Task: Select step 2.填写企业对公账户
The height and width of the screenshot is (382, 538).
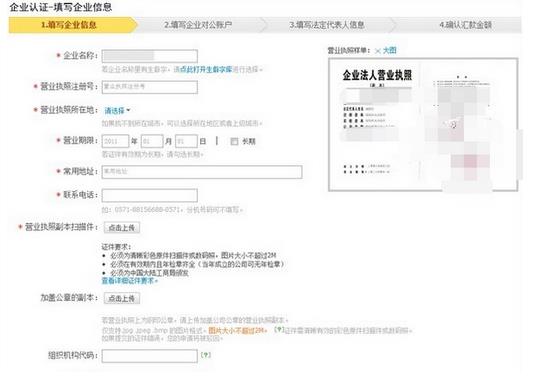Action: [x=198, y=25]
